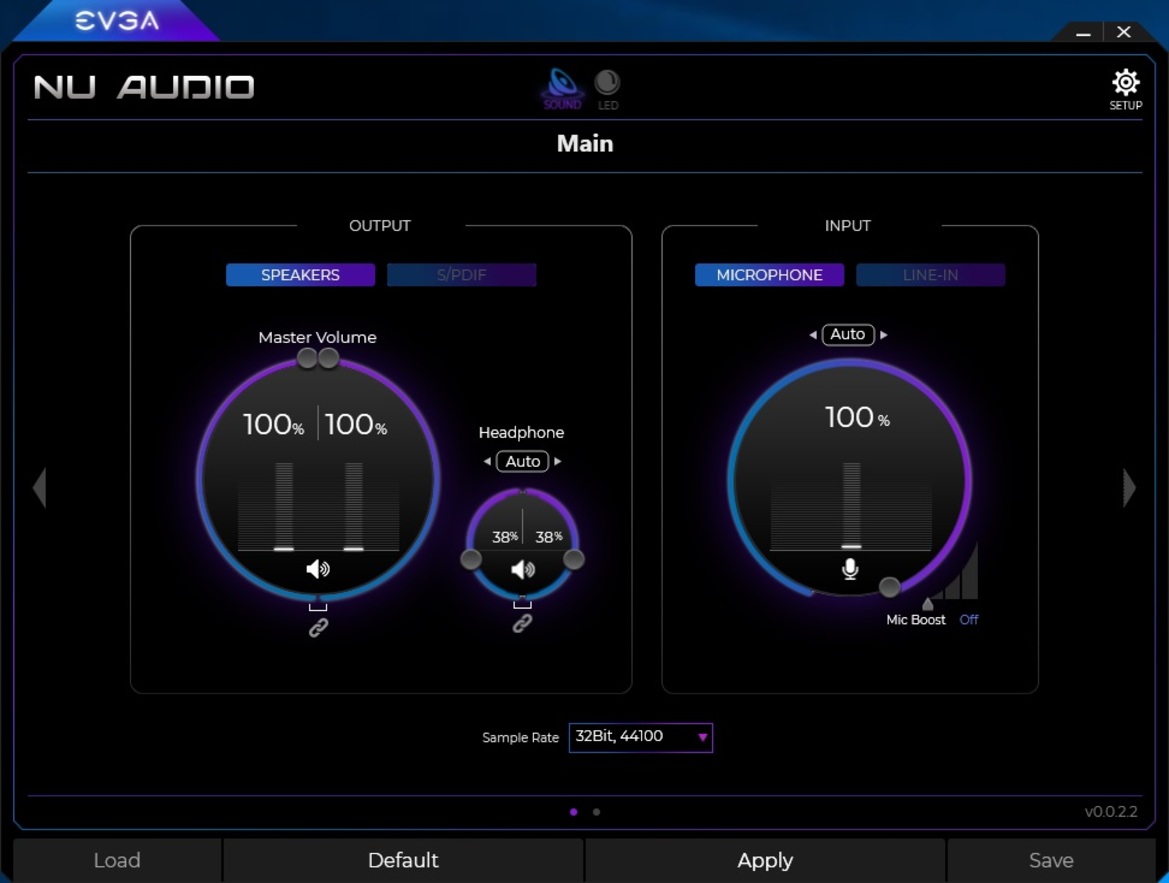Image resolution: width=1169 pixels, height=883 pixels.
Task: Select the SPEAKERS output tab
Action: (x=300, y=274)
